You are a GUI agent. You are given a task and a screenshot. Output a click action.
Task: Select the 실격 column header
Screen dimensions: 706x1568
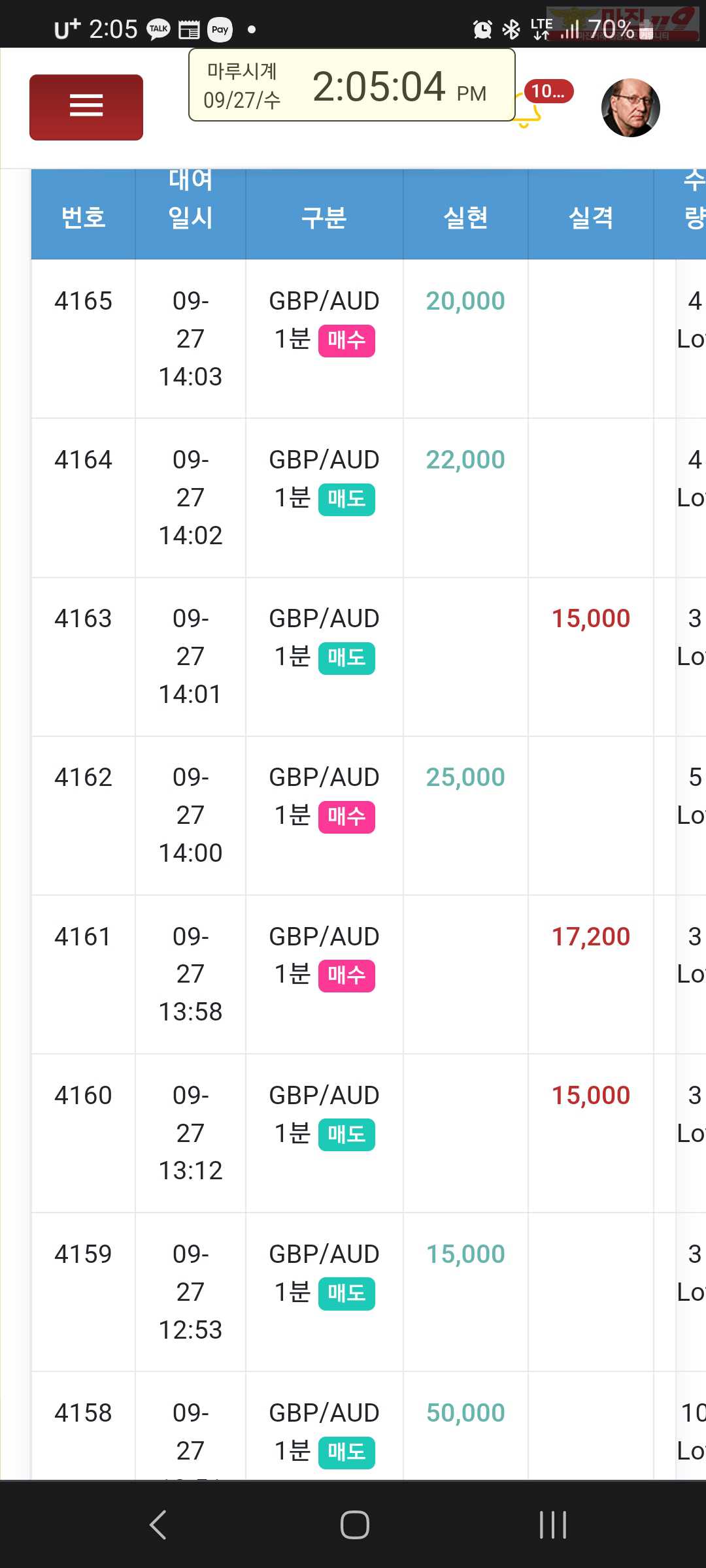[x=591, y=217]
